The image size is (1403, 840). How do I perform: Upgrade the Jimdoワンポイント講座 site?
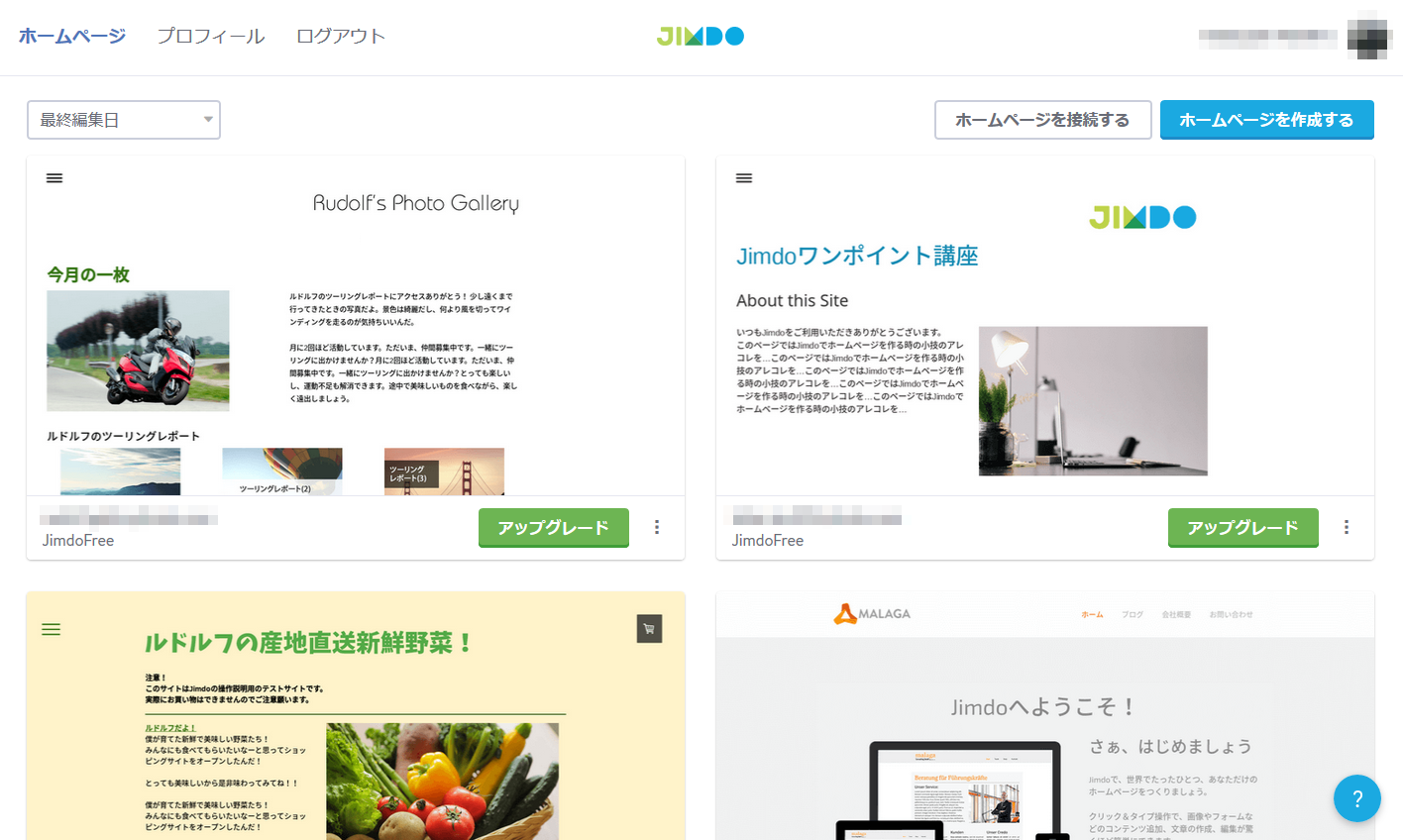(1243, 528)
